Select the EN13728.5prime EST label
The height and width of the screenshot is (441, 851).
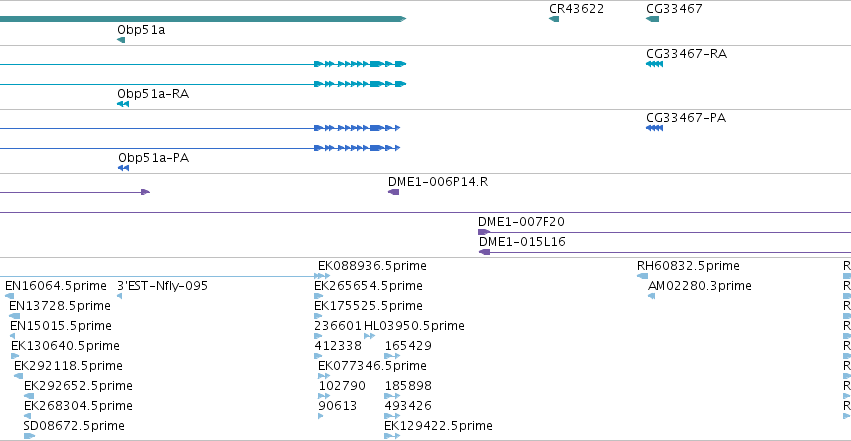point(60,306)
